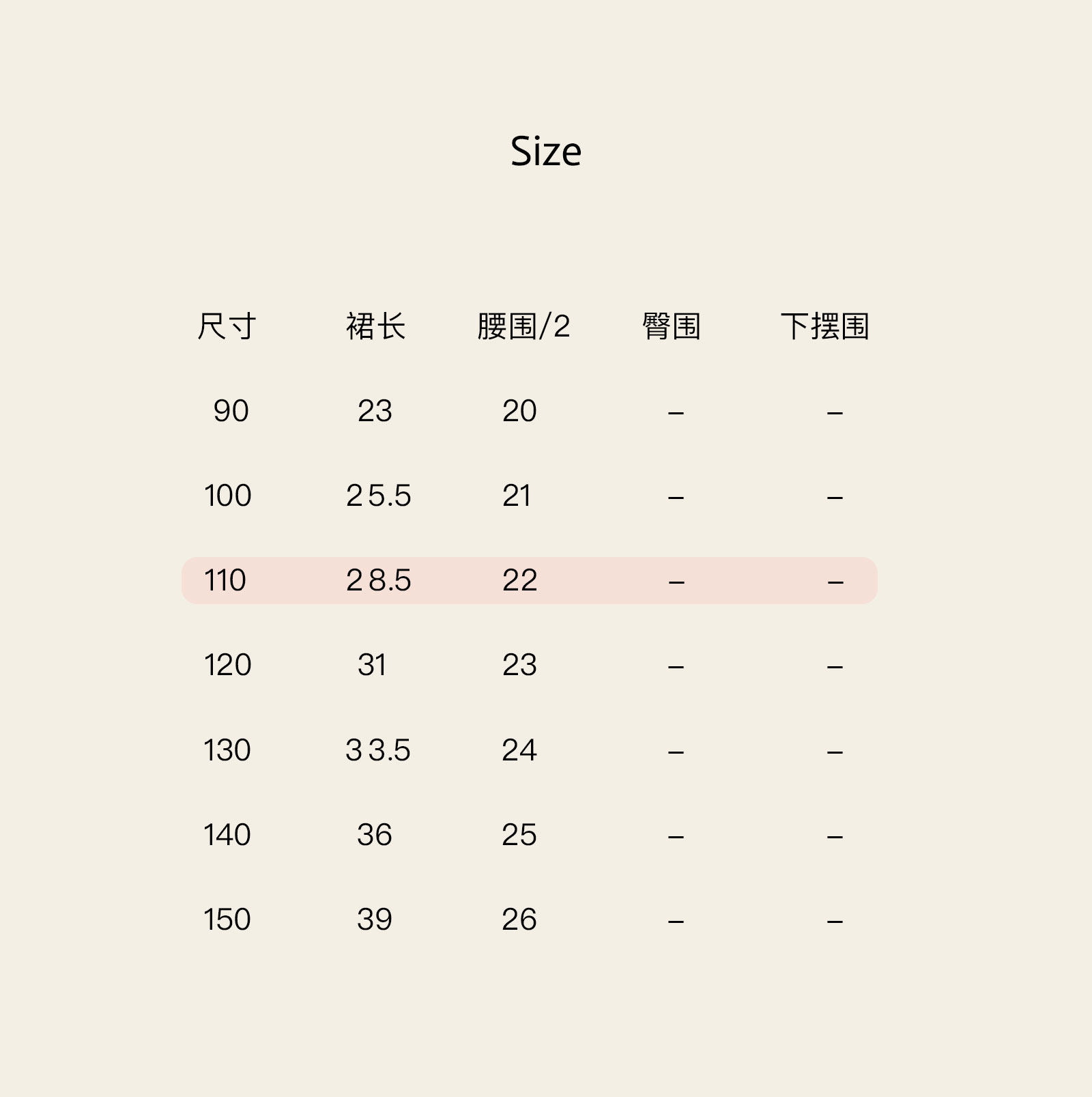1092x1097 pixels.
Task: Click the size 150 row label
Action: click(227, 920)
